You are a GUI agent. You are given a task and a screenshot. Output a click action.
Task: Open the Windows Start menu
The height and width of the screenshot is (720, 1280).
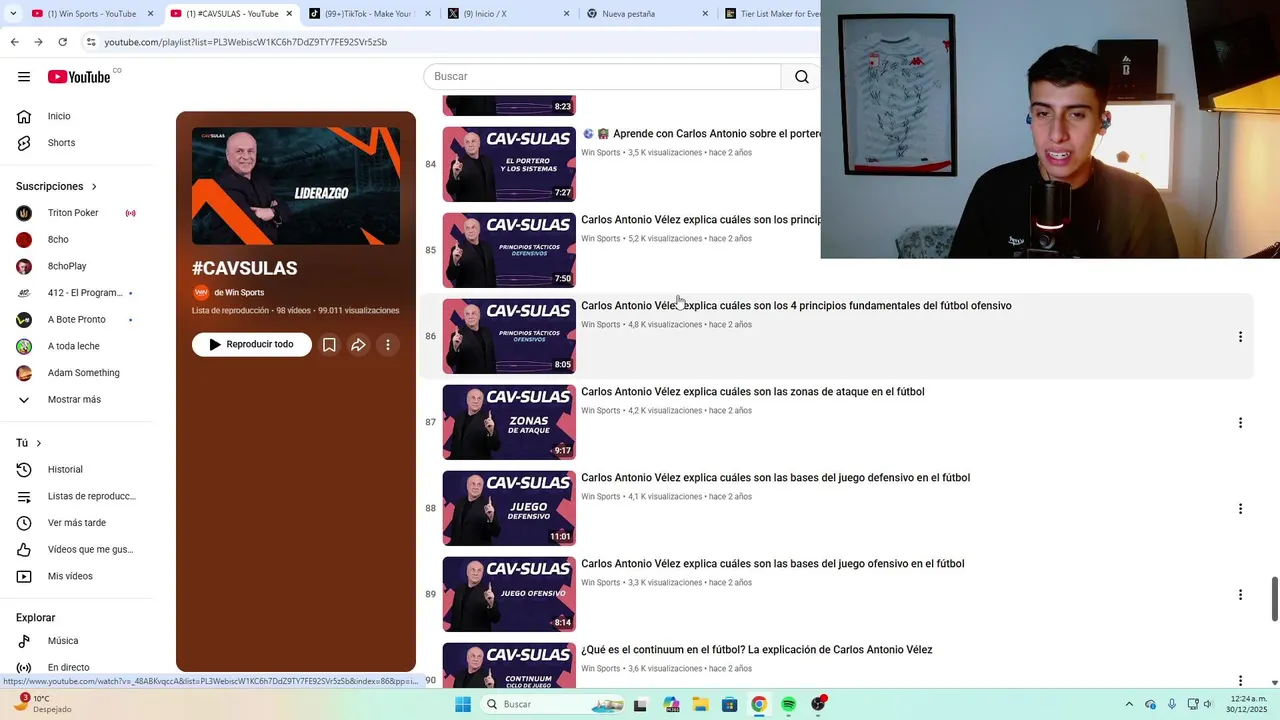[462, 704]
